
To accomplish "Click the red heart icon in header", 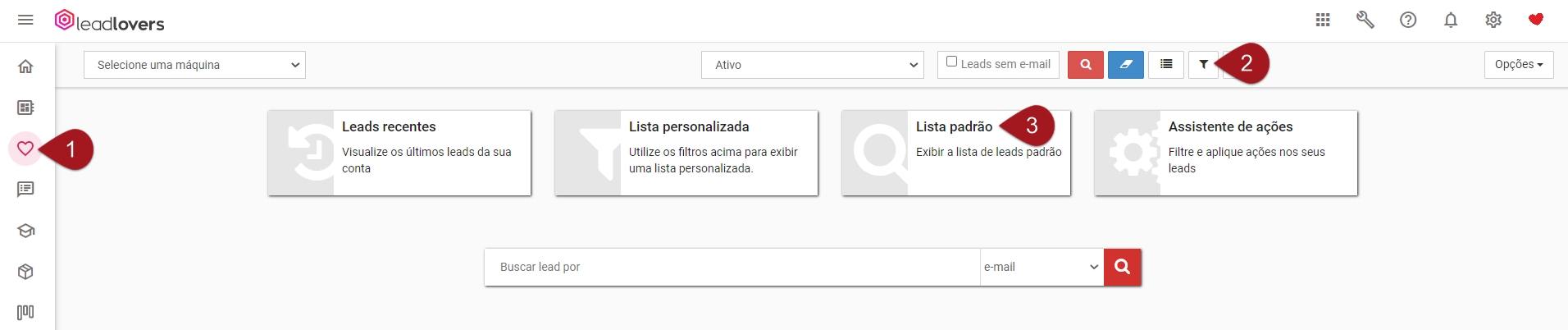I will 1536,20.
